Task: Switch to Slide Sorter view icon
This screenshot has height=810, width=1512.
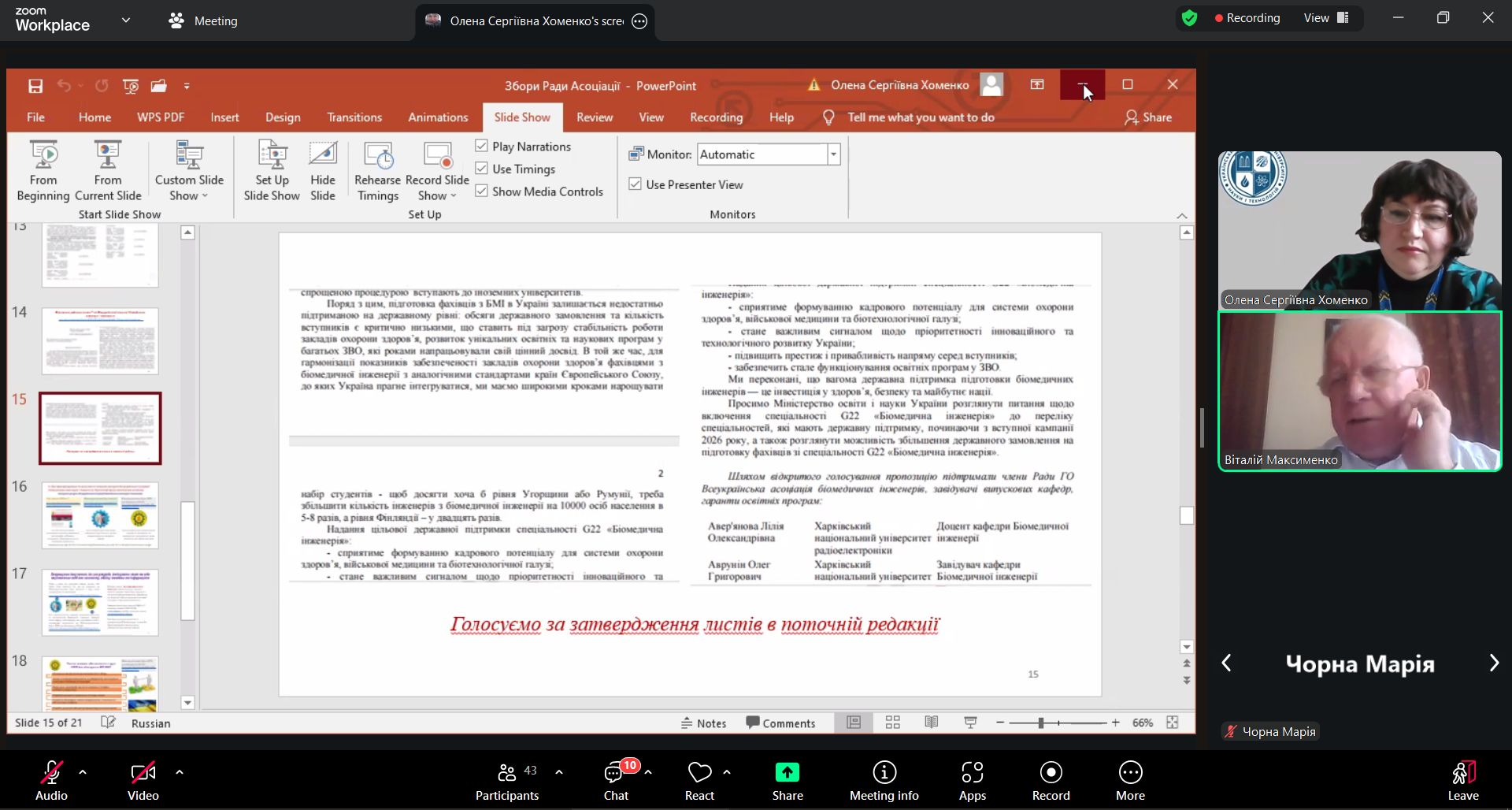Action: [x=892, y=723]
